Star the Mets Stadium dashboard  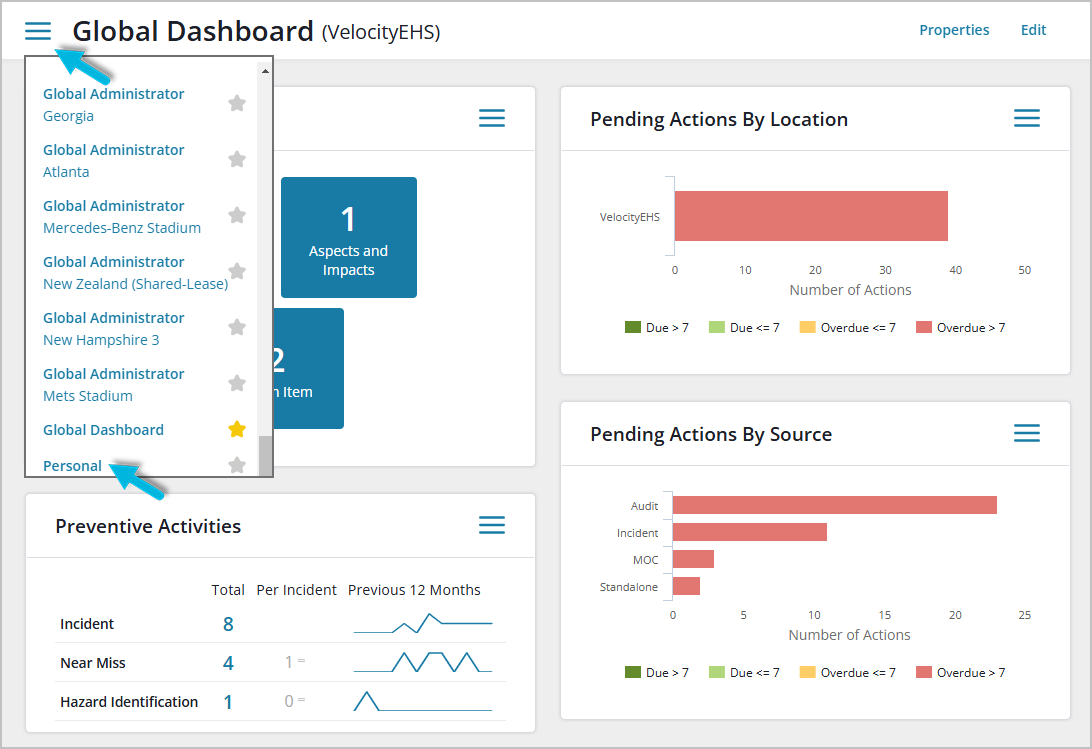click(x=237, y=383)
